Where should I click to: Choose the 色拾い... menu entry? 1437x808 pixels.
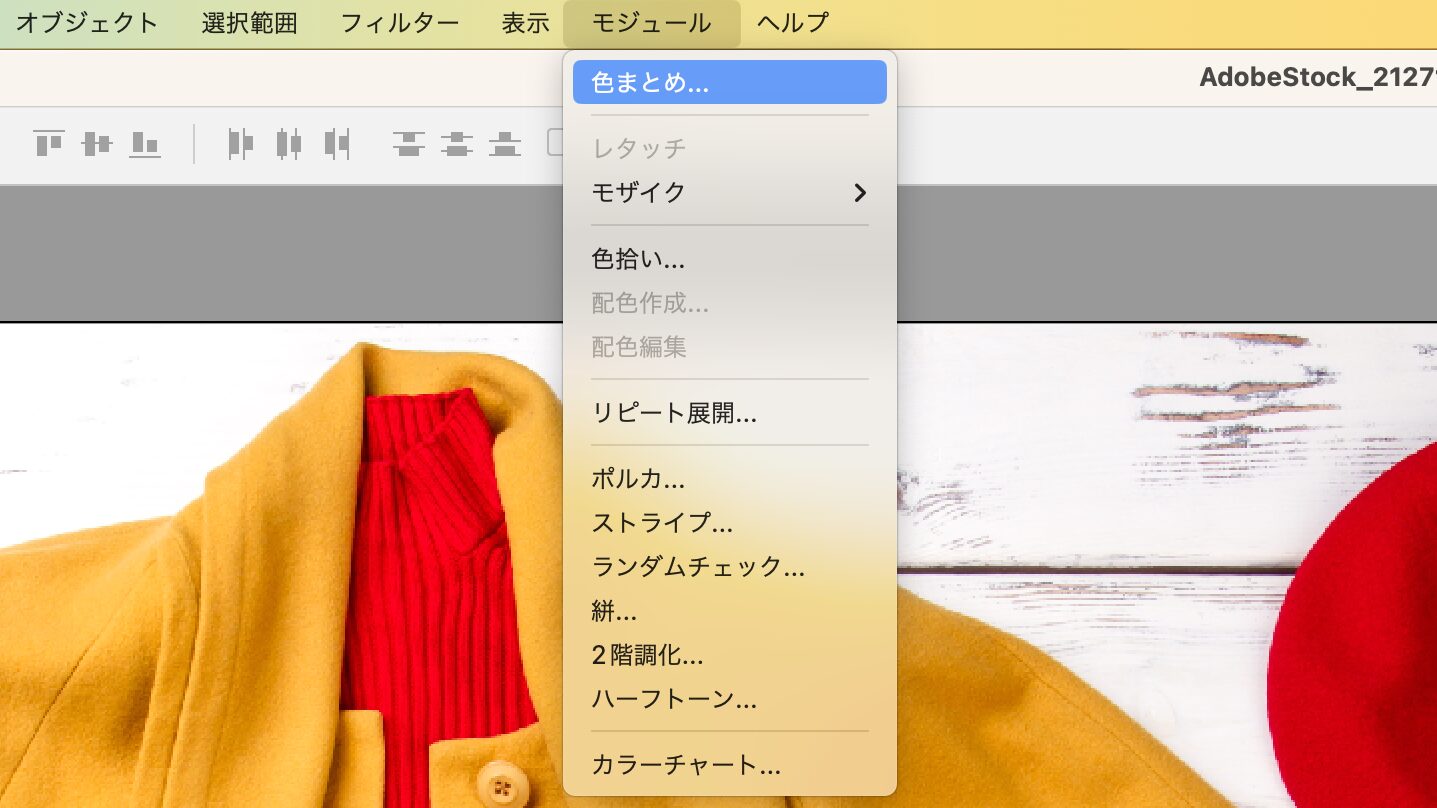pyautogui.click(x=638, y=260)
